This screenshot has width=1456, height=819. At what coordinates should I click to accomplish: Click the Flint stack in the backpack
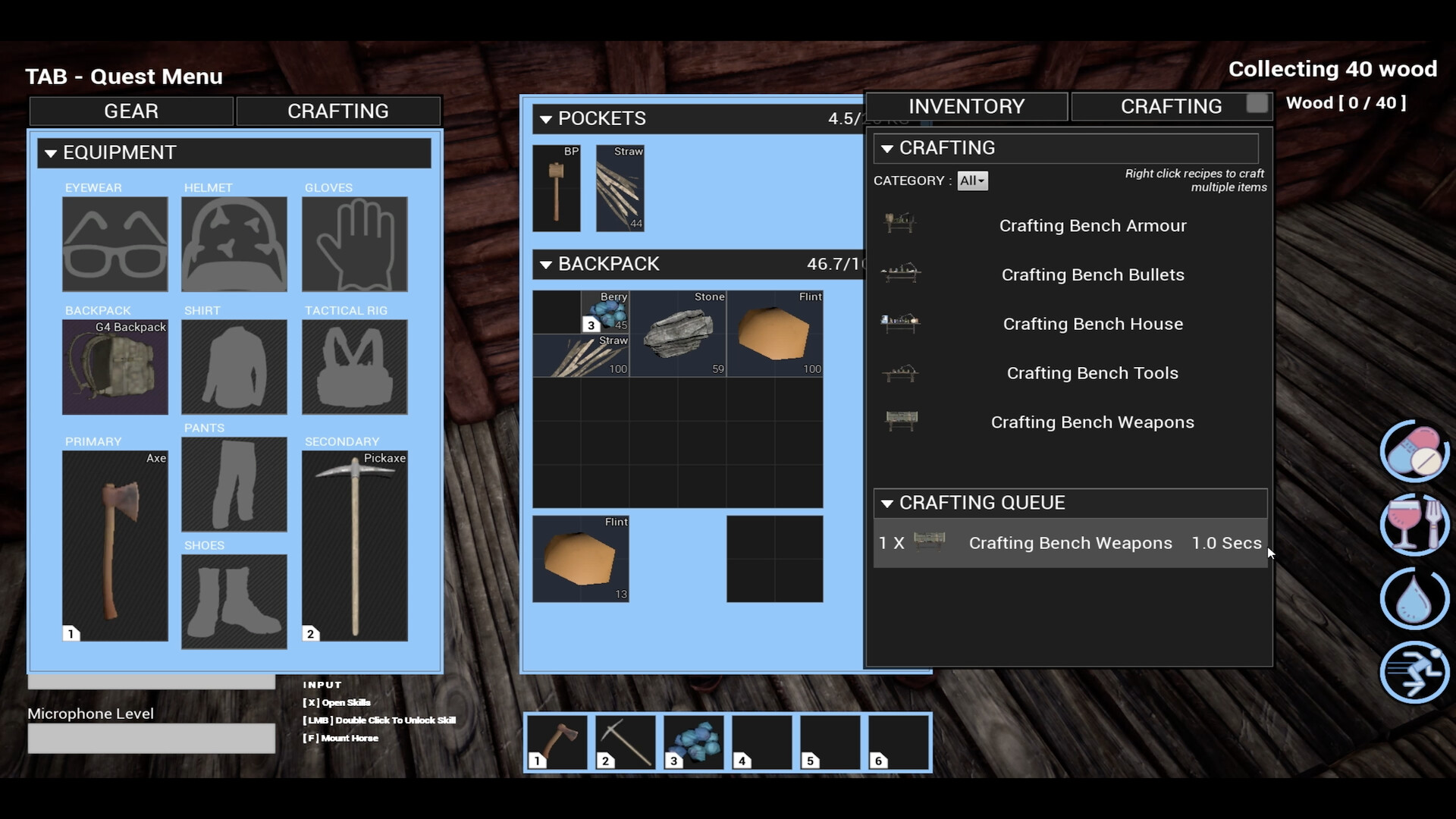(773, 334)
